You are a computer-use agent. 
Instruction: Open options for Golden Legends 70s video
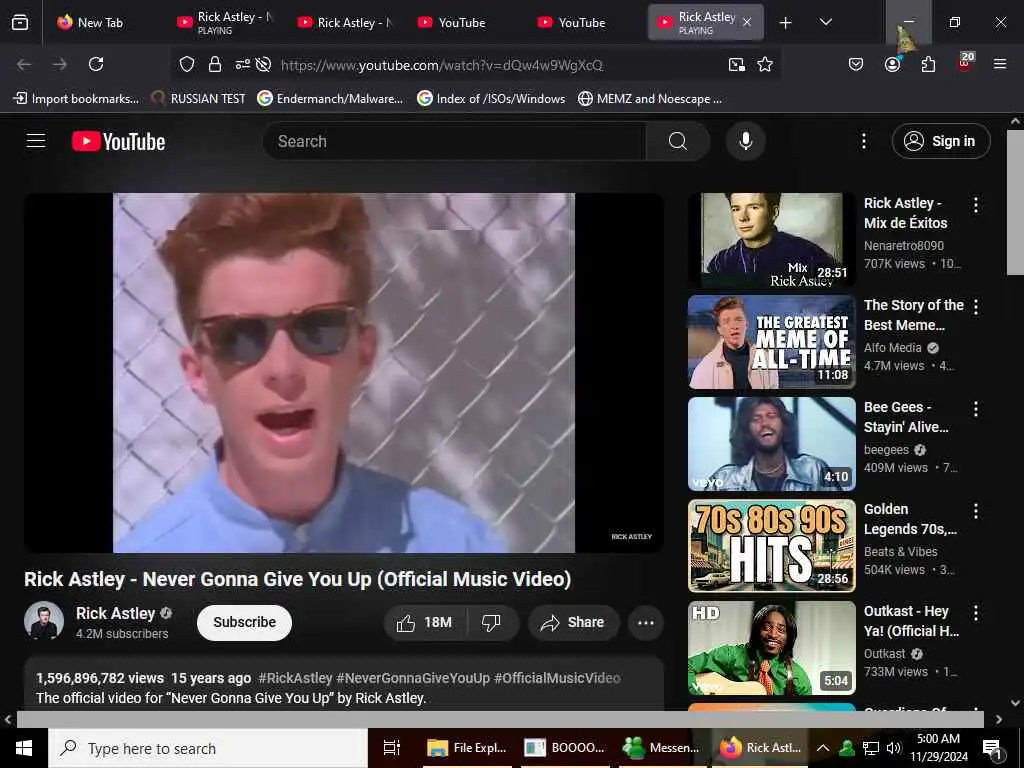(x=976, y=511)
